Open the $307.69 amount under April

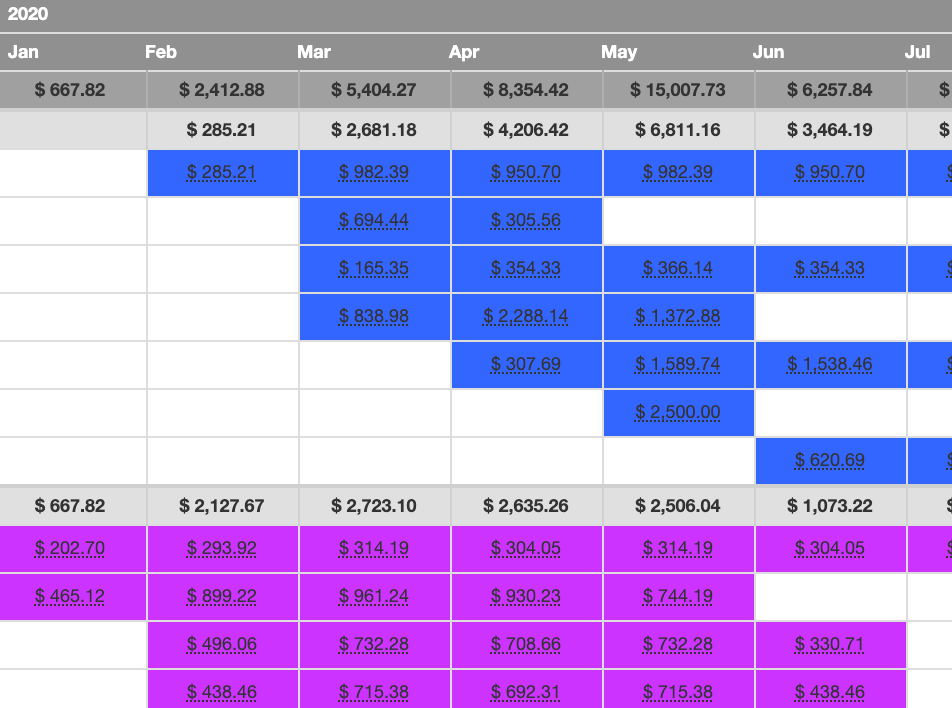[x=526, y=364]
